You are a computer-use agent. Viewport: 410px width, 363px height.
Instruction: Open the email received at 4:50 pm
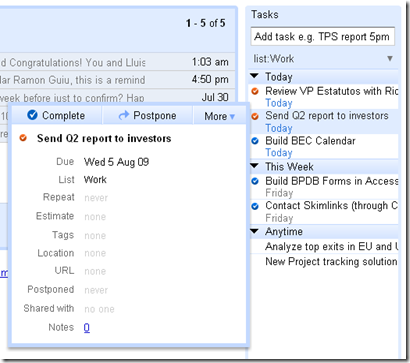(x=117, y=80)
